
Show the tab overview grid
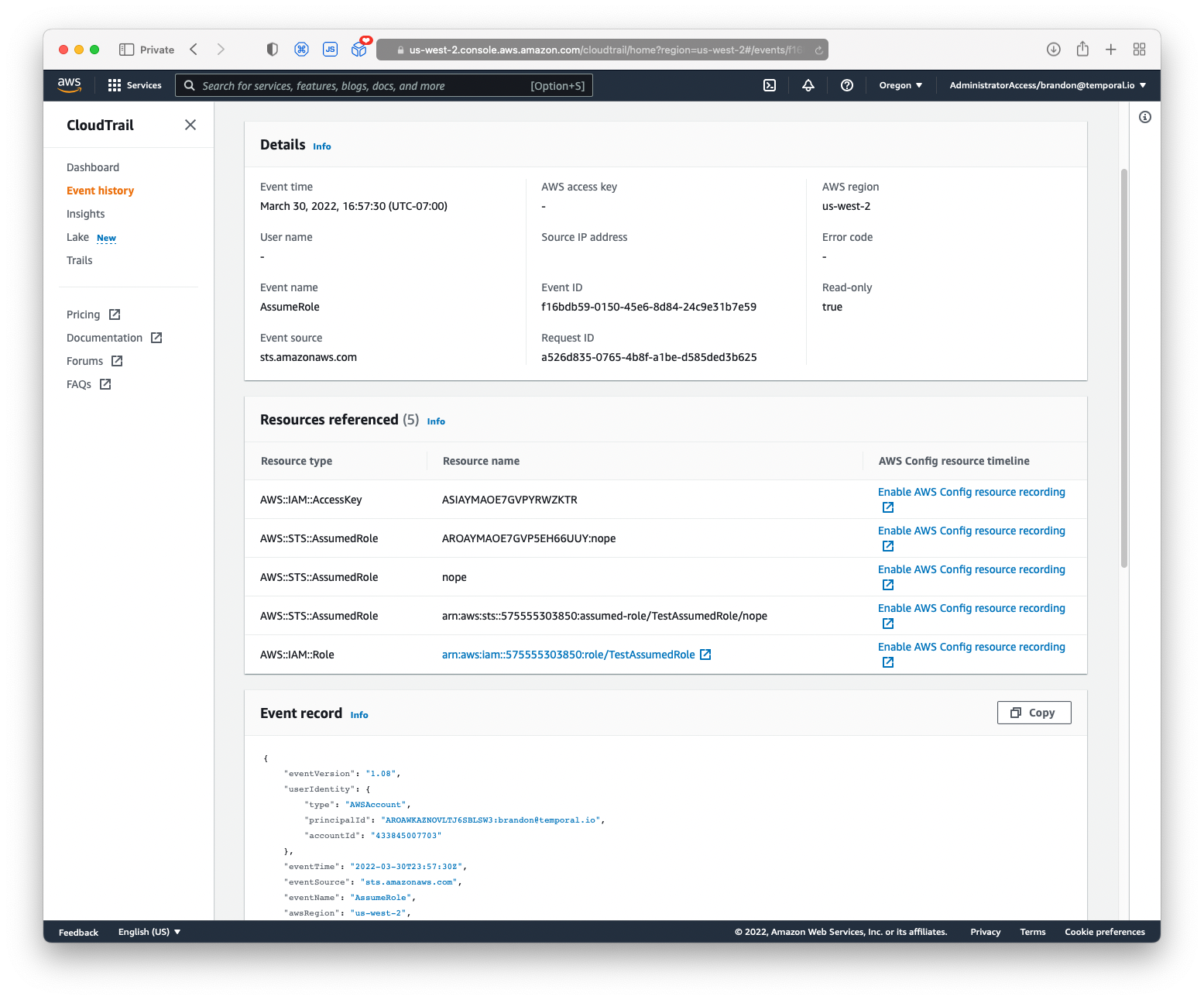[1139, 50]
